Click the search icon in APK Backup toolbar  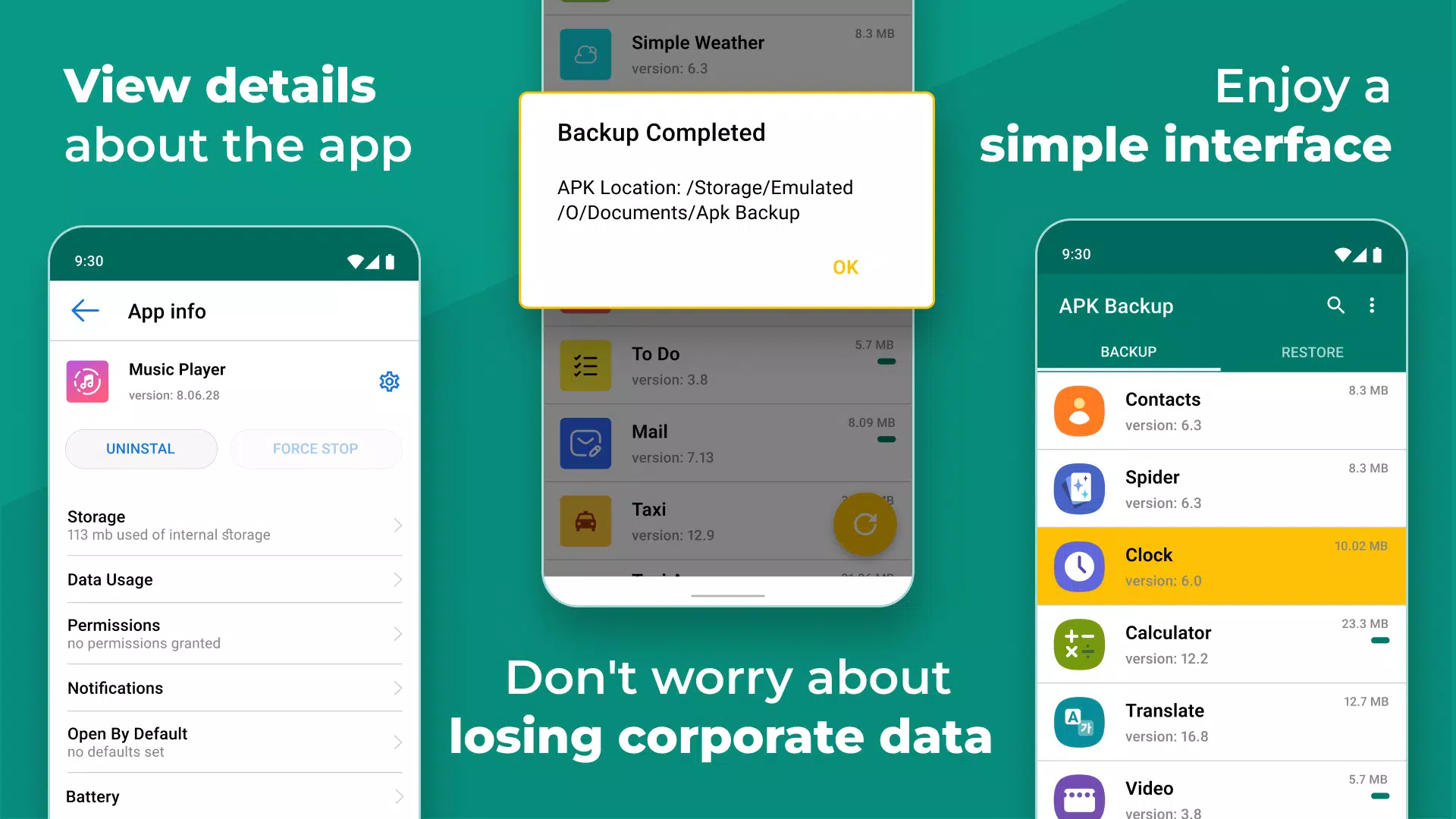coord(1334,305)
